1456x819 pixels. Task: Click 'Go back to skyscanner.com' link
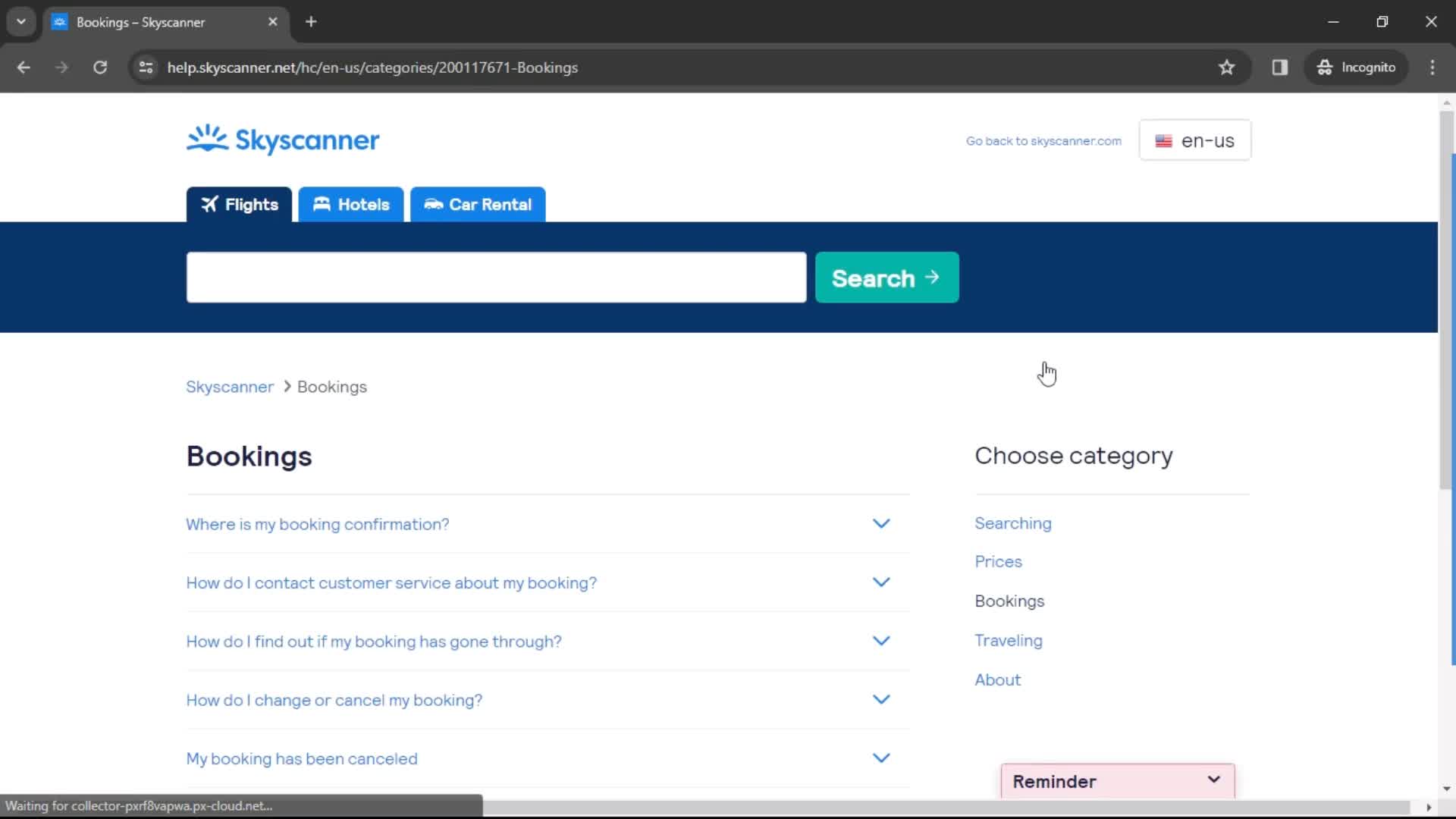point(1043,140)
